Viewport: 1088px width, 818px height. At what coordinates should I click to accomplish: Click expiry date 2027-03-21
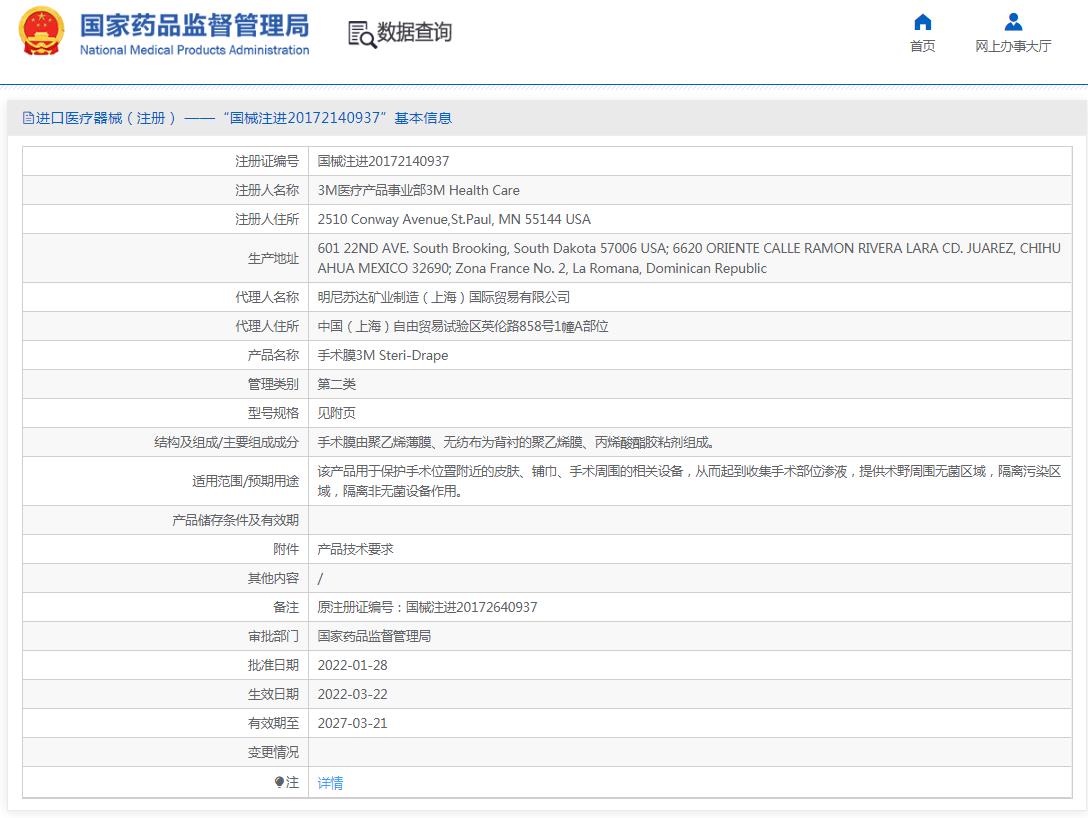(352, 724)
